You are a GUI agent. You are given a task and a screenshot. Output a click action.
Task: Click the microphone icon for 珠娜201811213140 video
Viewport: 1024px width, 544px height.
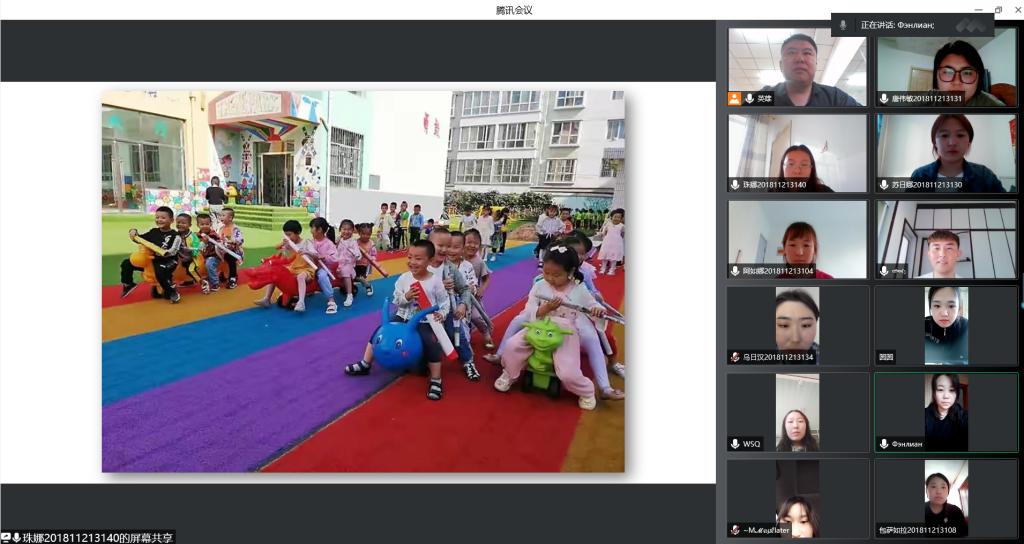tap(735, 185)
